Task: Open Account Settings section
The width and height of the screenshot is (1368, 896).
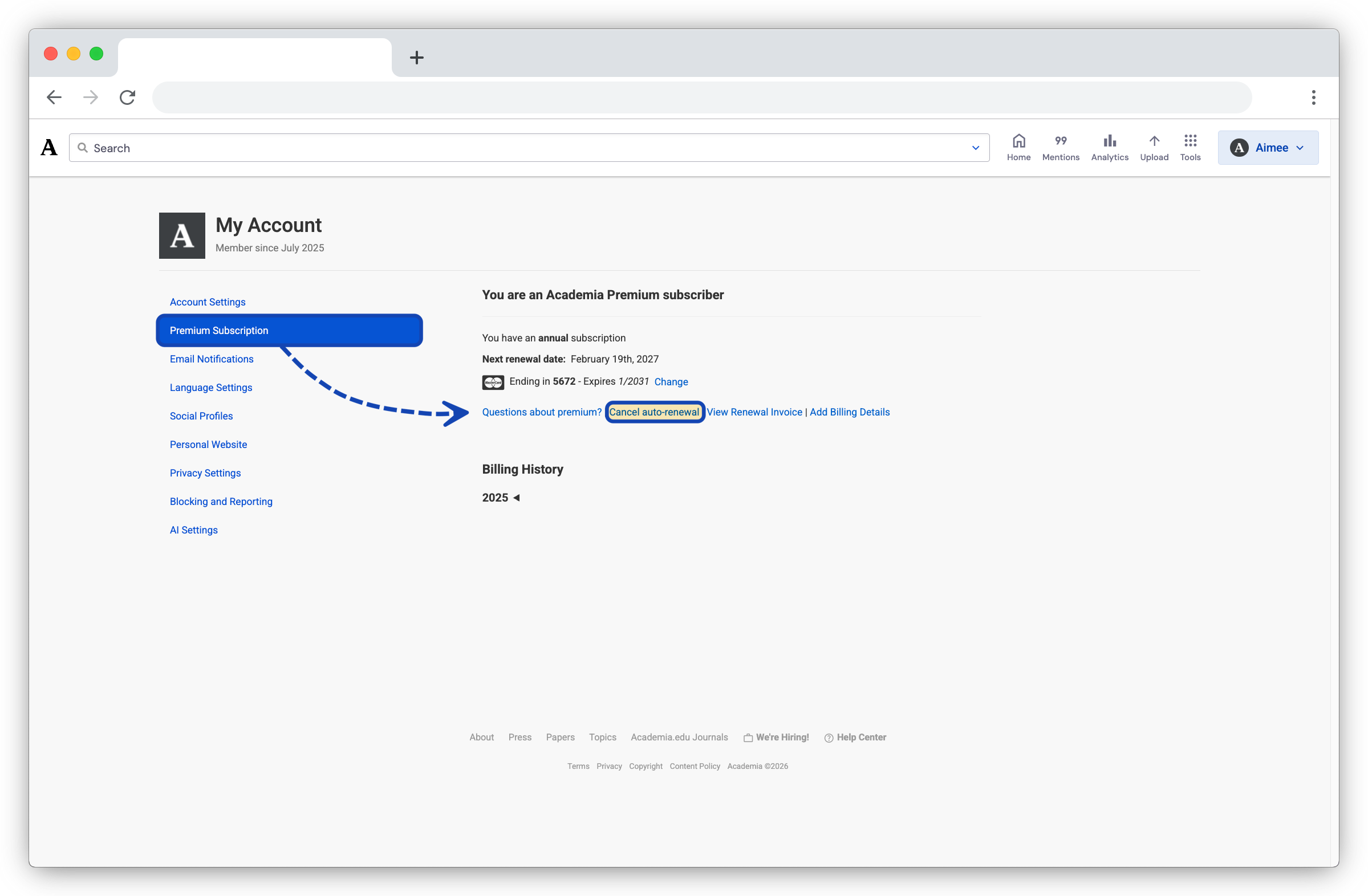Action: [x=207, y=302]
